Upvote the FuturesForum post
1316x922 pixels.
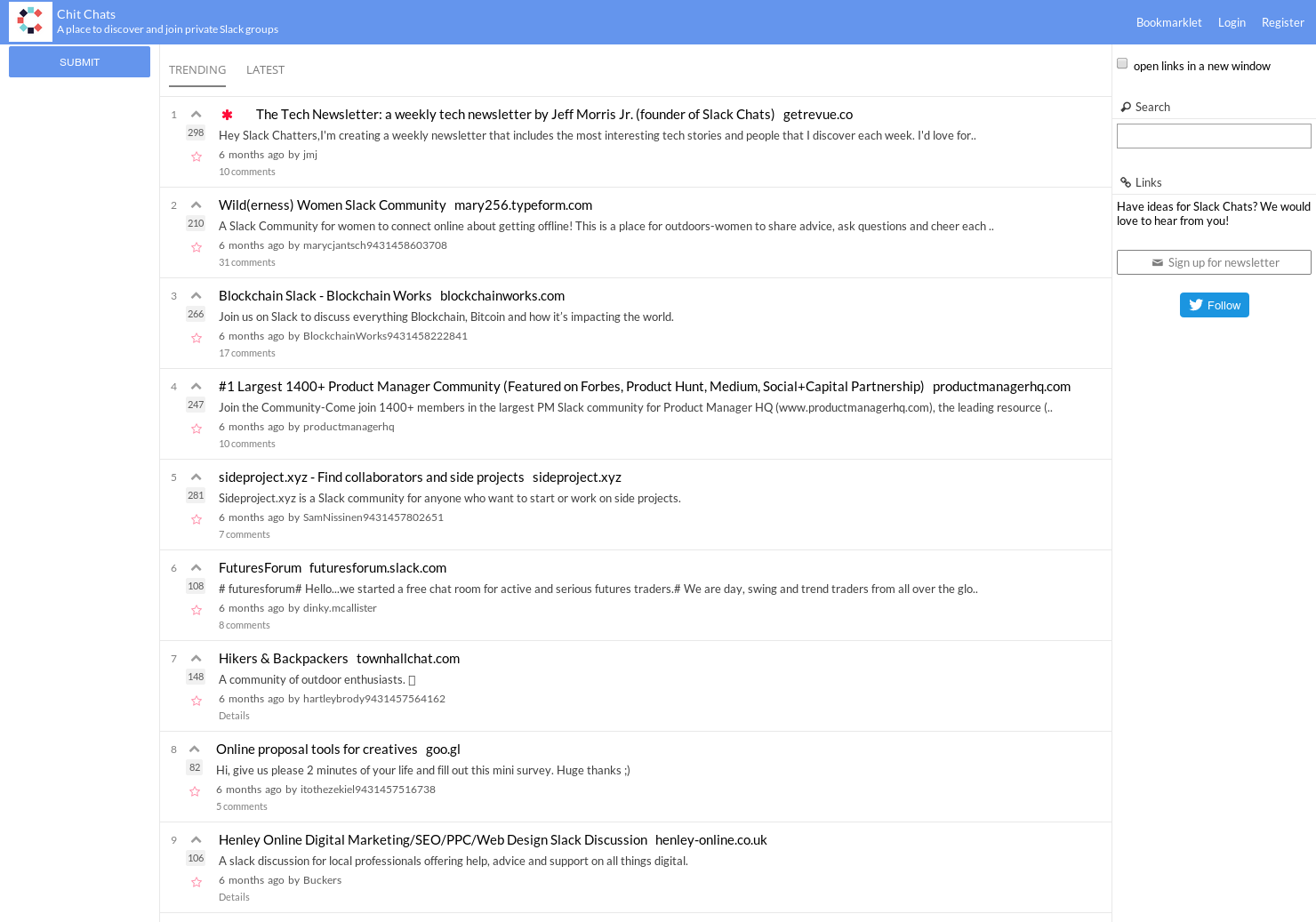(x=196, y=567)
